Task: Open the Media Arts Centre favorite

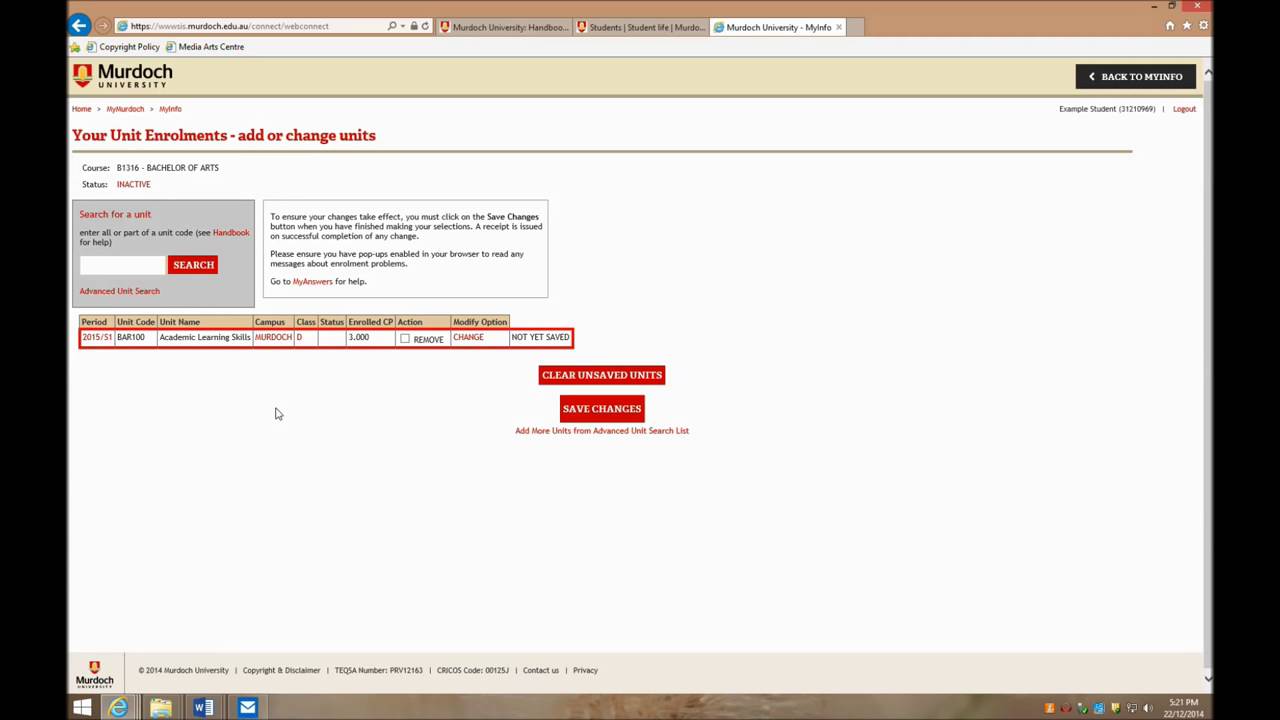Action: pos(205,47)
